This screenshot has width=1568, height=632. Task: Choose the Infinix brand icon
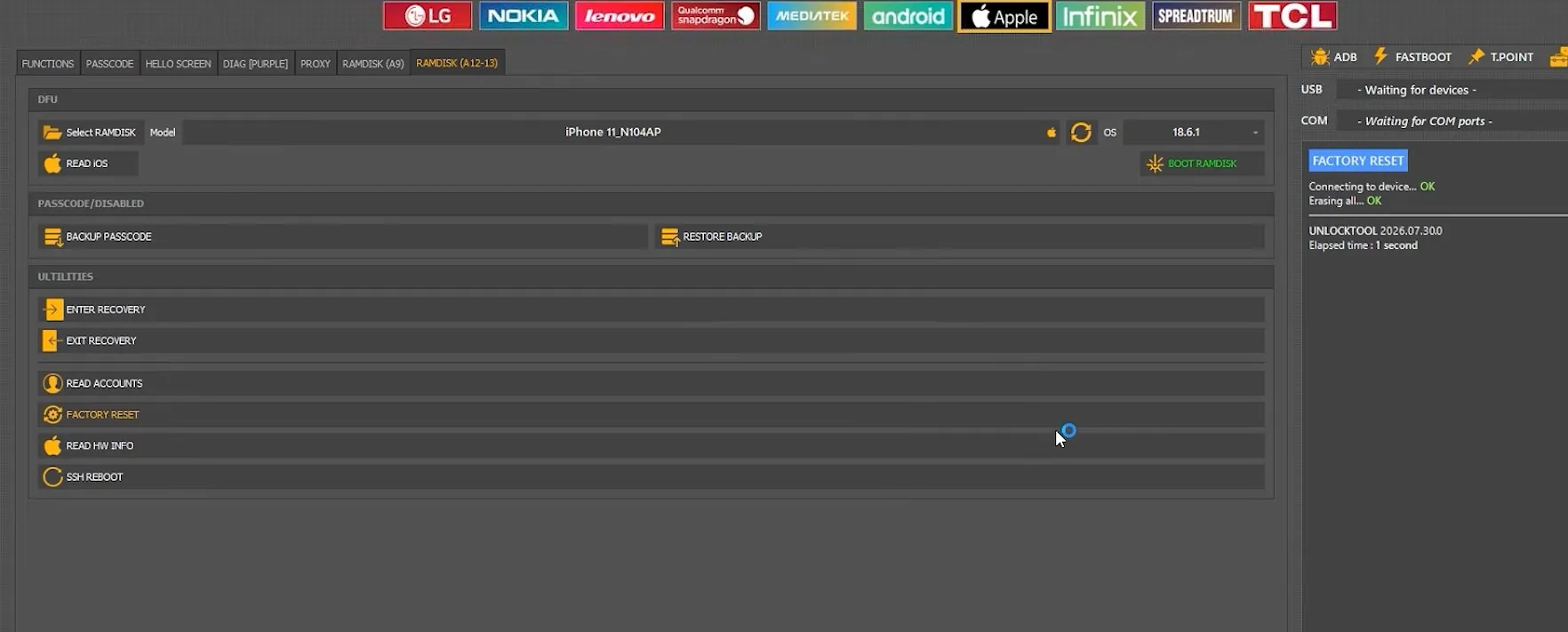point(1100,16)
